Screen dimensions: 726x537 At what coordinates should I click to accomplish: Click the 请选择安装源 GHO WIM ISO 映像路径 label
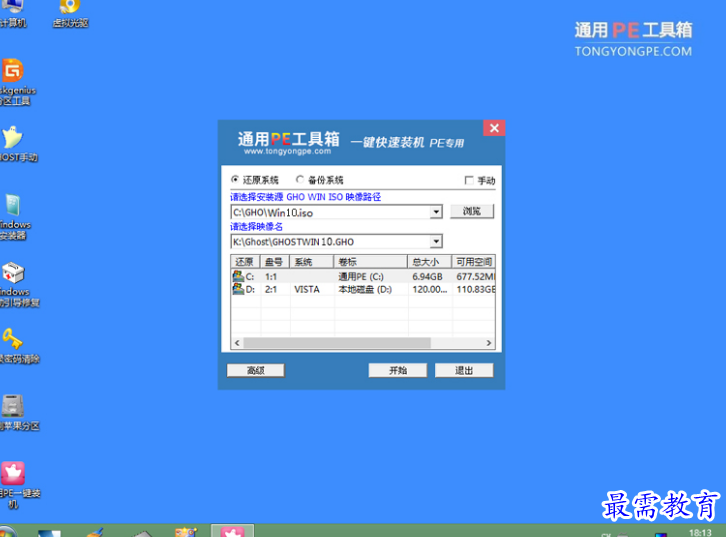click(306, 197)
